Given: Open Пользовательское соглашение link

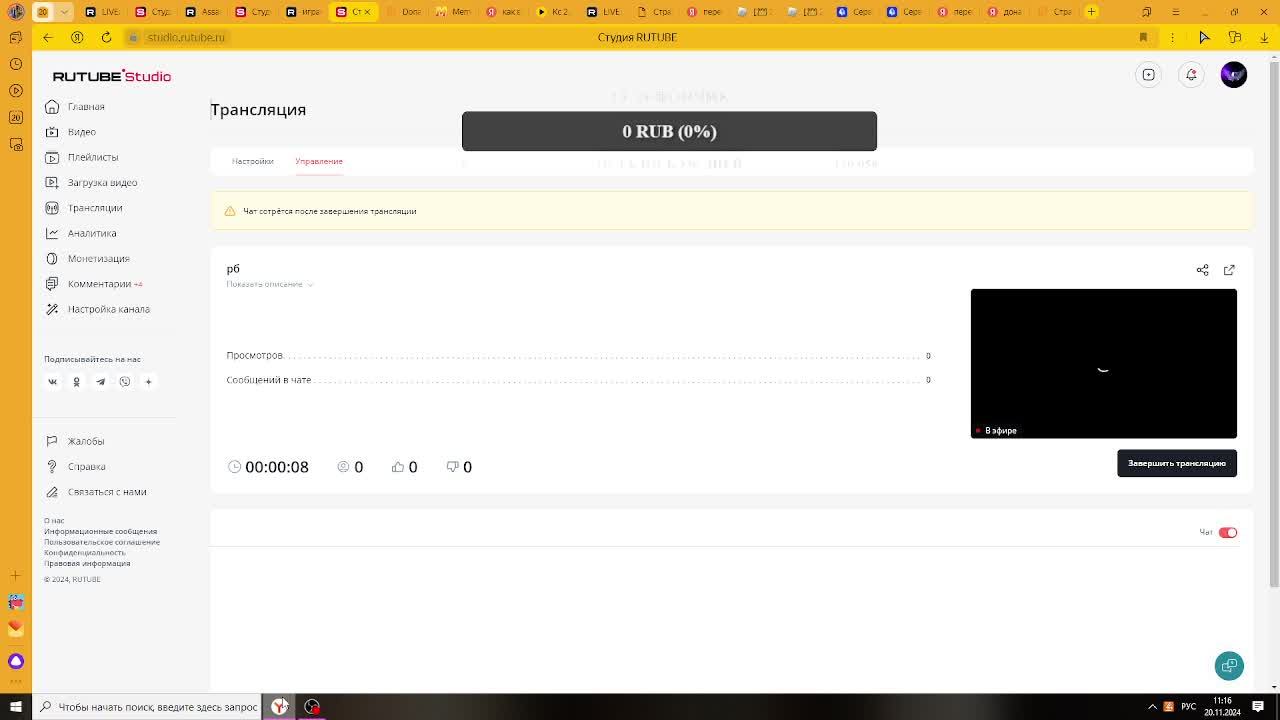Looking at the screenshot, I should pos(102,542).
